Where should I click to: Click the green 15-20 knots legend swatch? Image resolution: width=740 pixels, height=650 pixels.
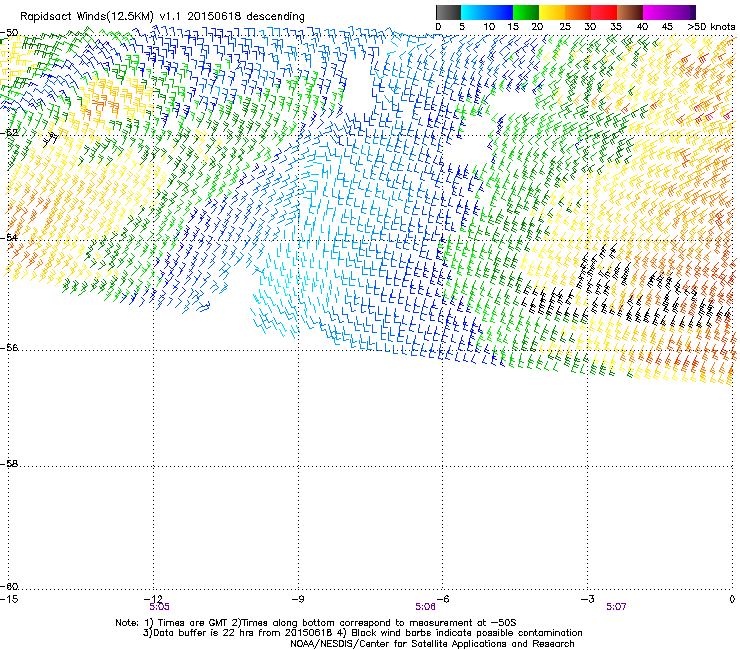click(x=526, y=12)
